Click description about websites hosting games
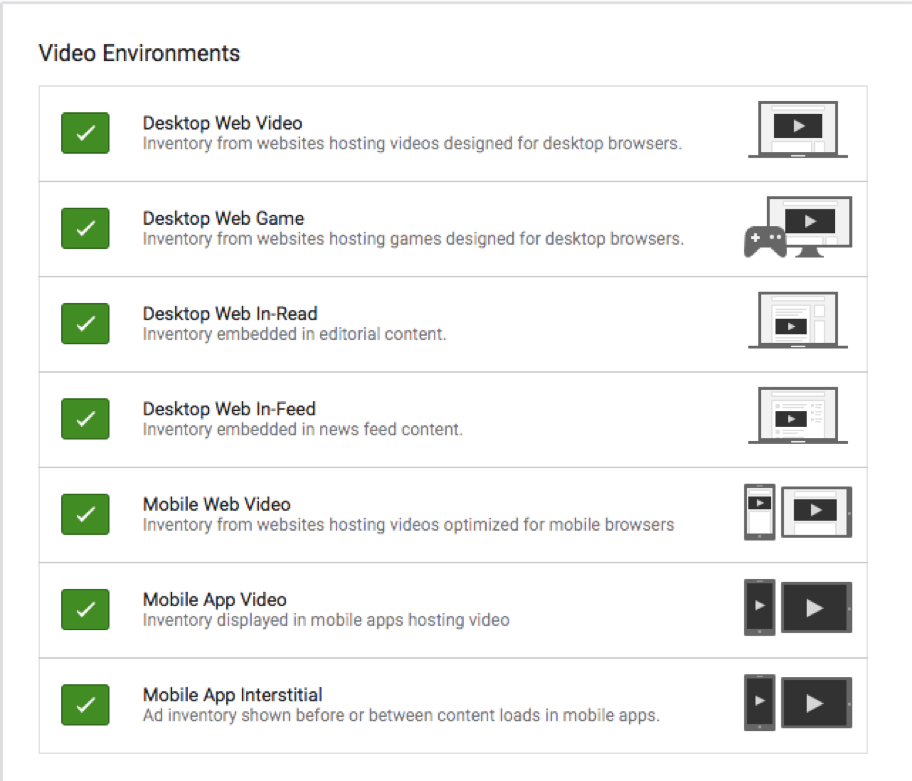912x781 pixels. click(414, 239)
